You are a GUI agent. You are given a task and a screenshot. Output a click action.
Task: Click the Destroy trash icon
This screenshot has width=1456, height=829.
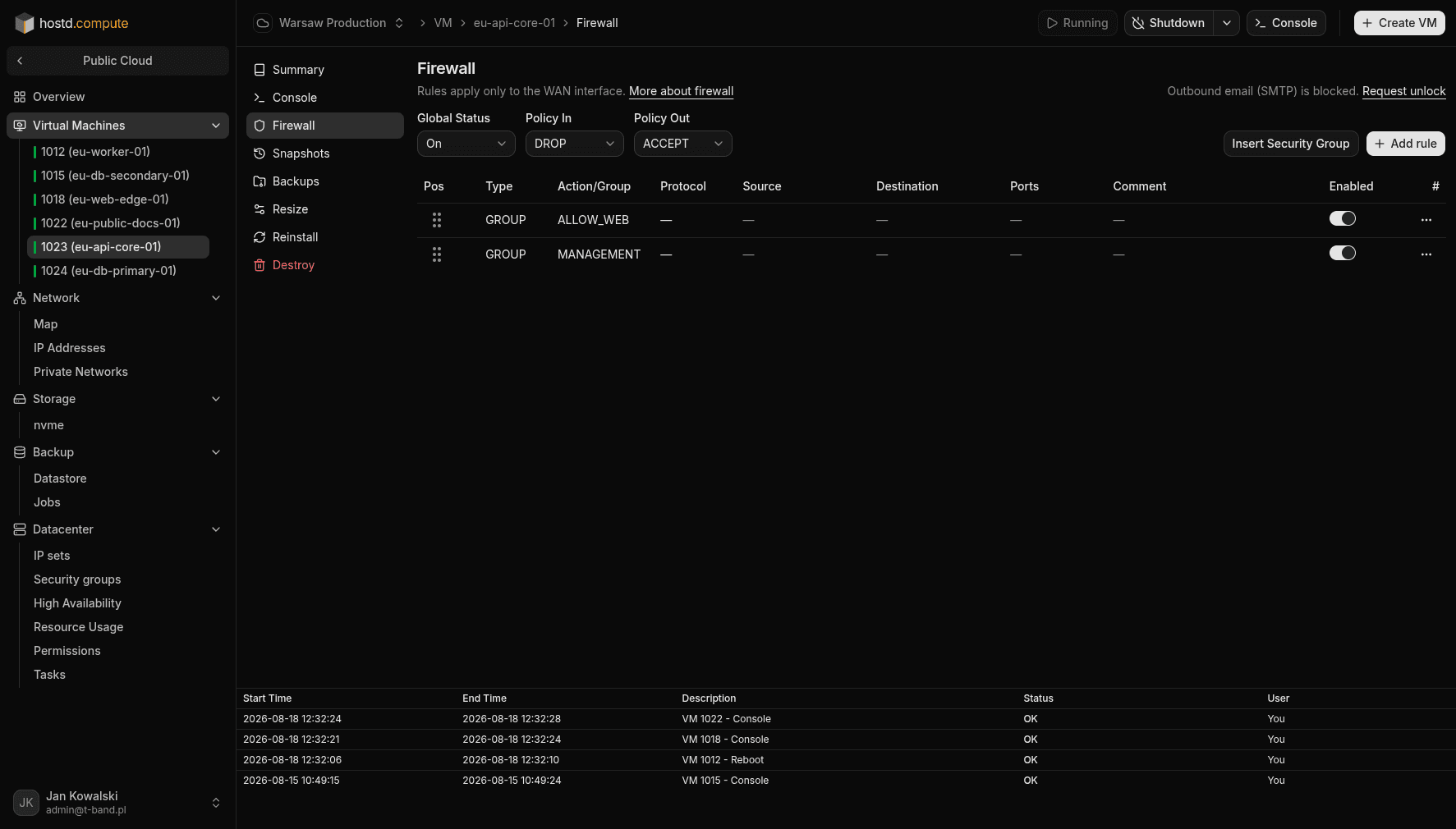pos(260,265)
